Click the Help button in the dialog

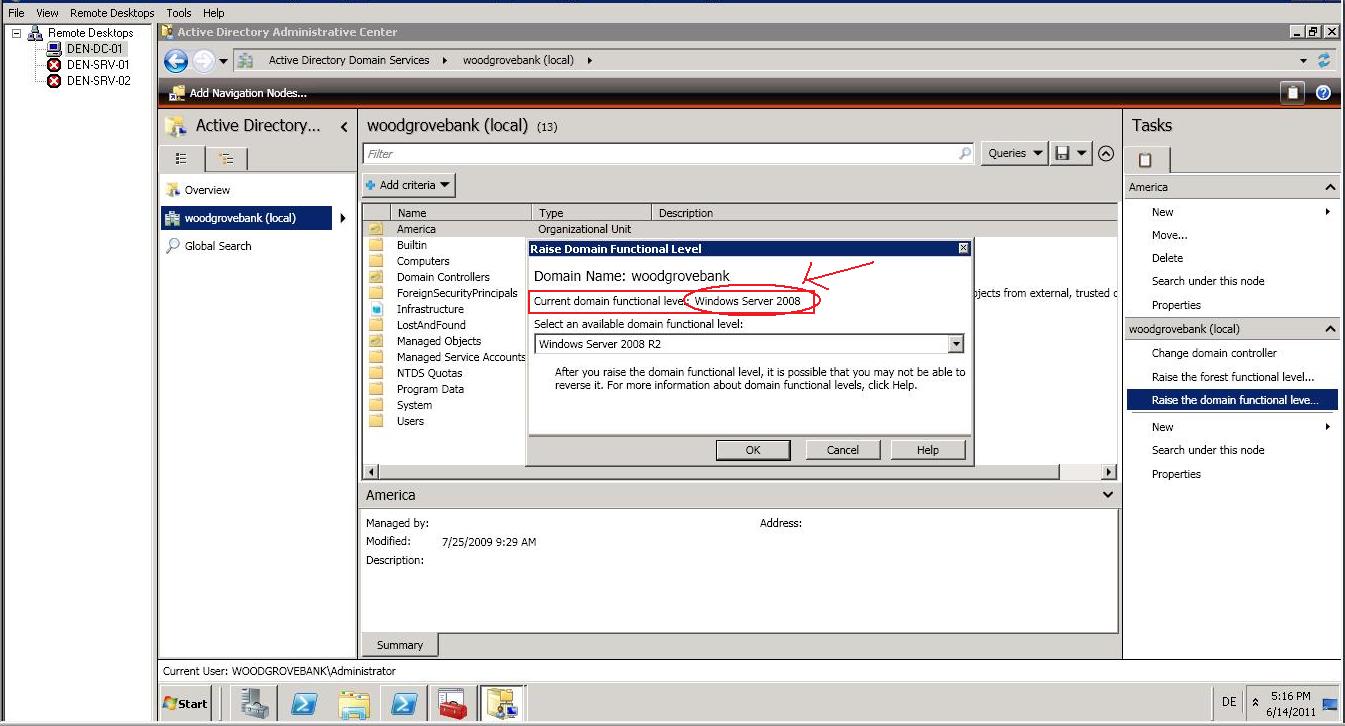pyautogui.click(x=928, y=450)
